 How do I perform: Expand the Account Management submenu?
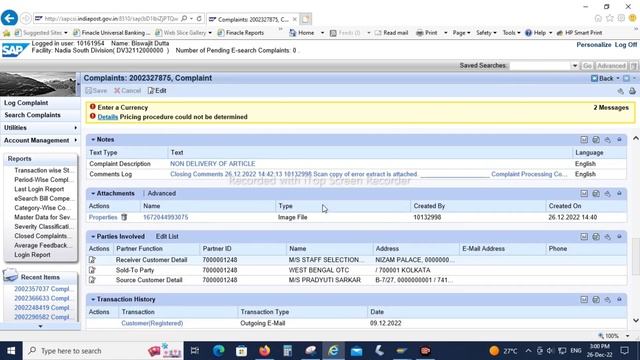pyautogui.click(x=76, y=140)
